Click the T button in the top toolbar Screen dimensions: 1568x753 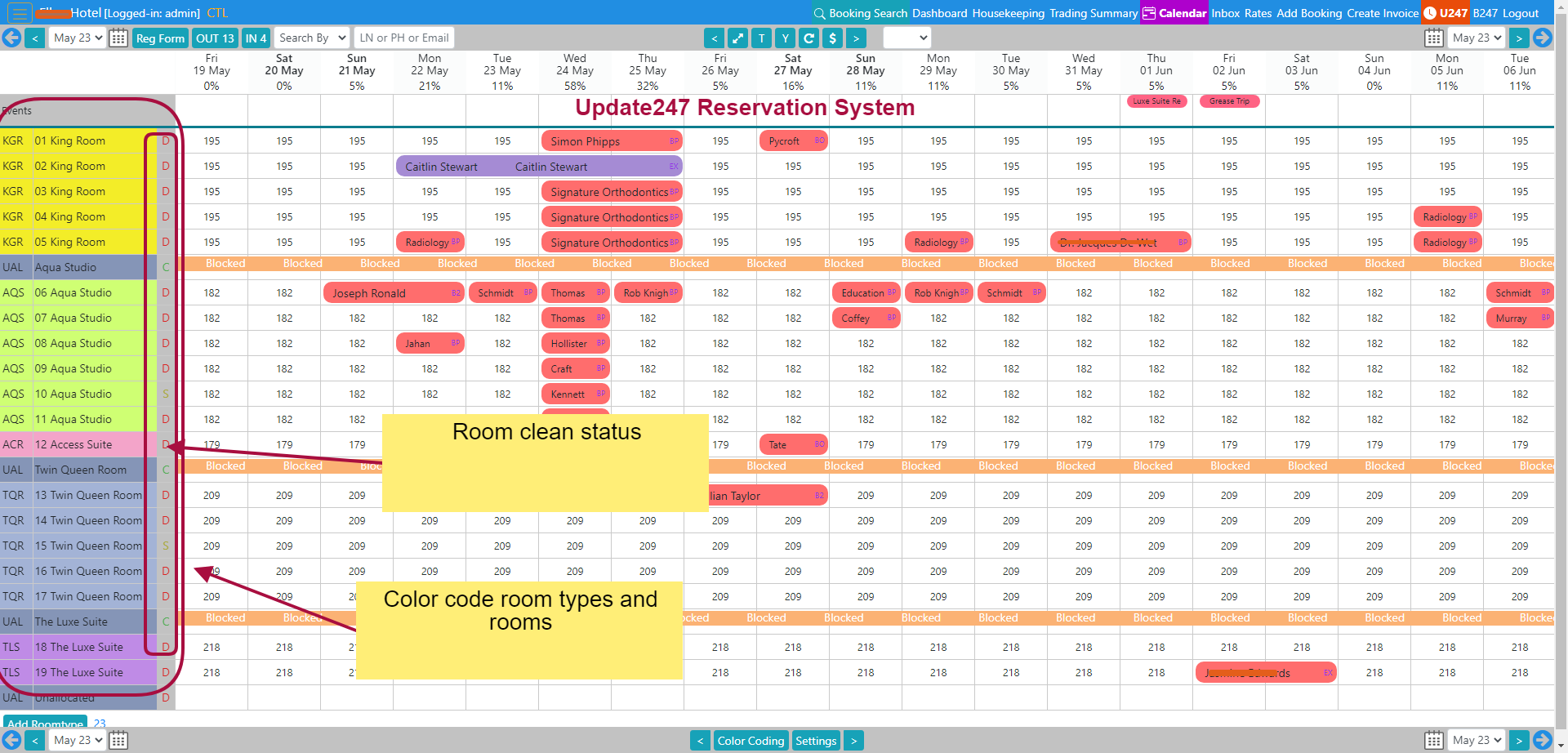[761, 38]
